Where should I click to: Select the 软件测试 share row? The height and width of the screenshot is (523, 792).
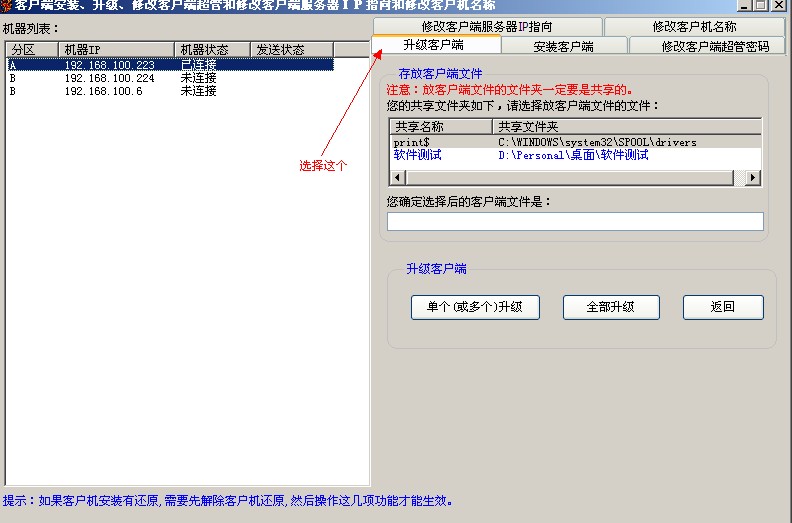click(575, 155)
